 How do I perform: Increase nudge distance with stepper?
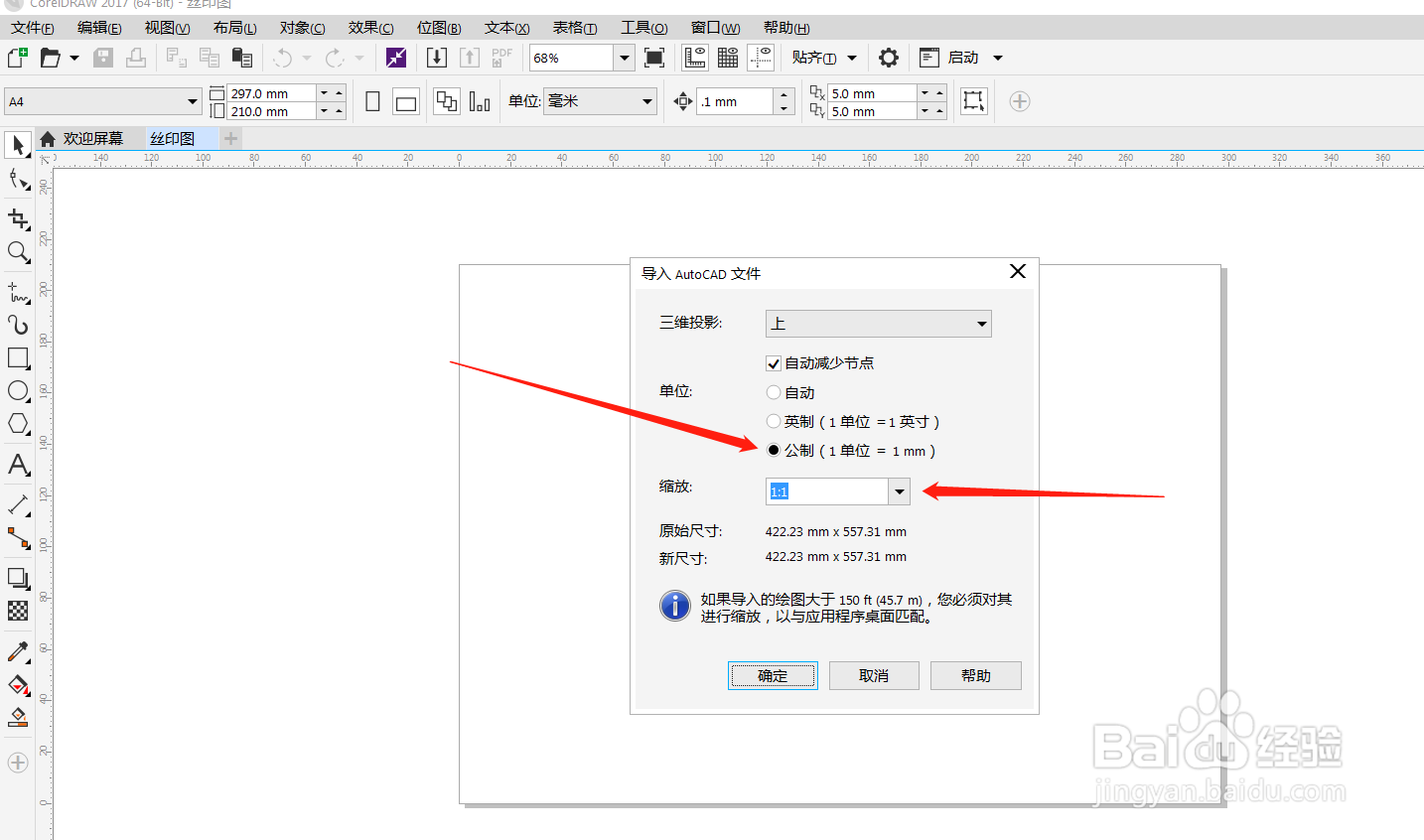(784, 95)
